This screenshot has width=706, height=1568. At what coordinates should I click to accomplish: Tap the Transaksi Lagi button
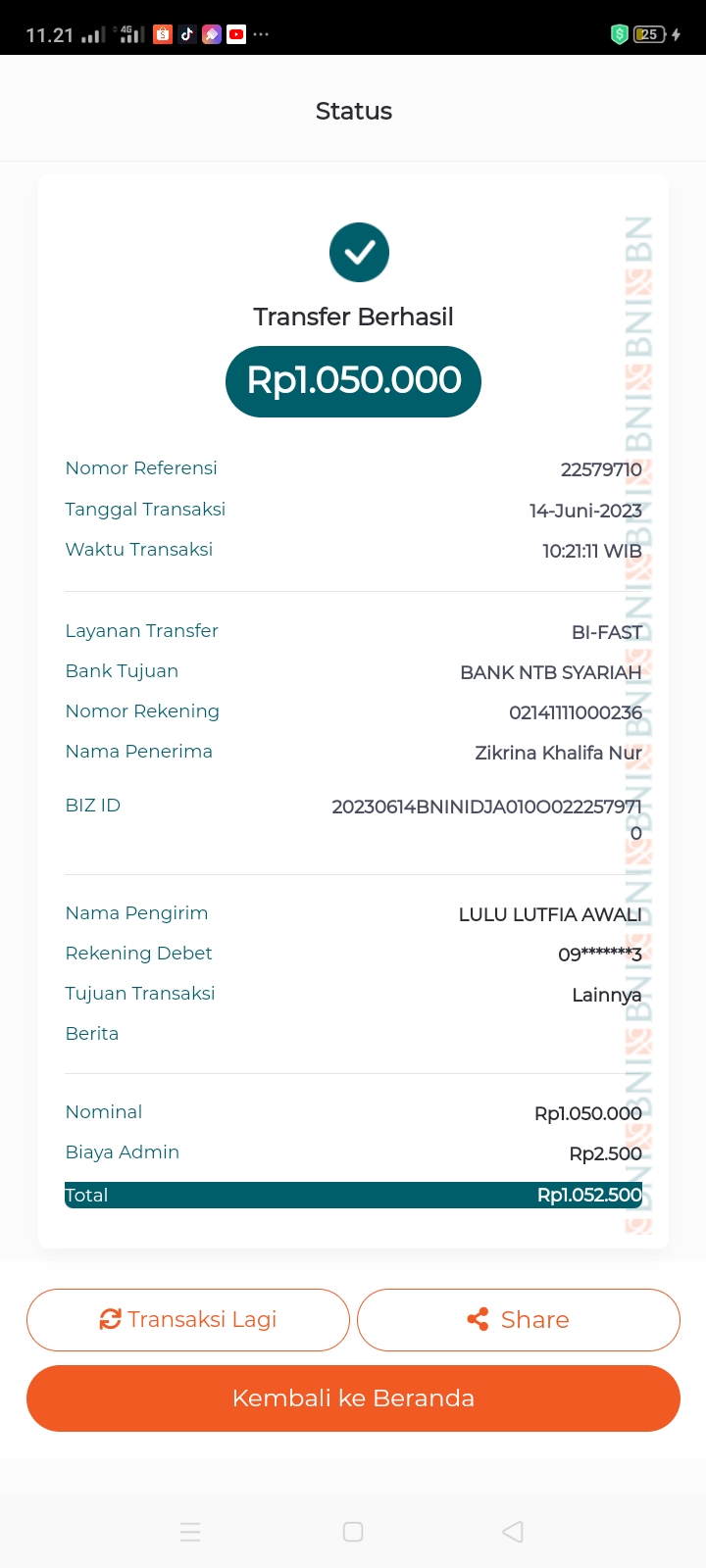188,1320
